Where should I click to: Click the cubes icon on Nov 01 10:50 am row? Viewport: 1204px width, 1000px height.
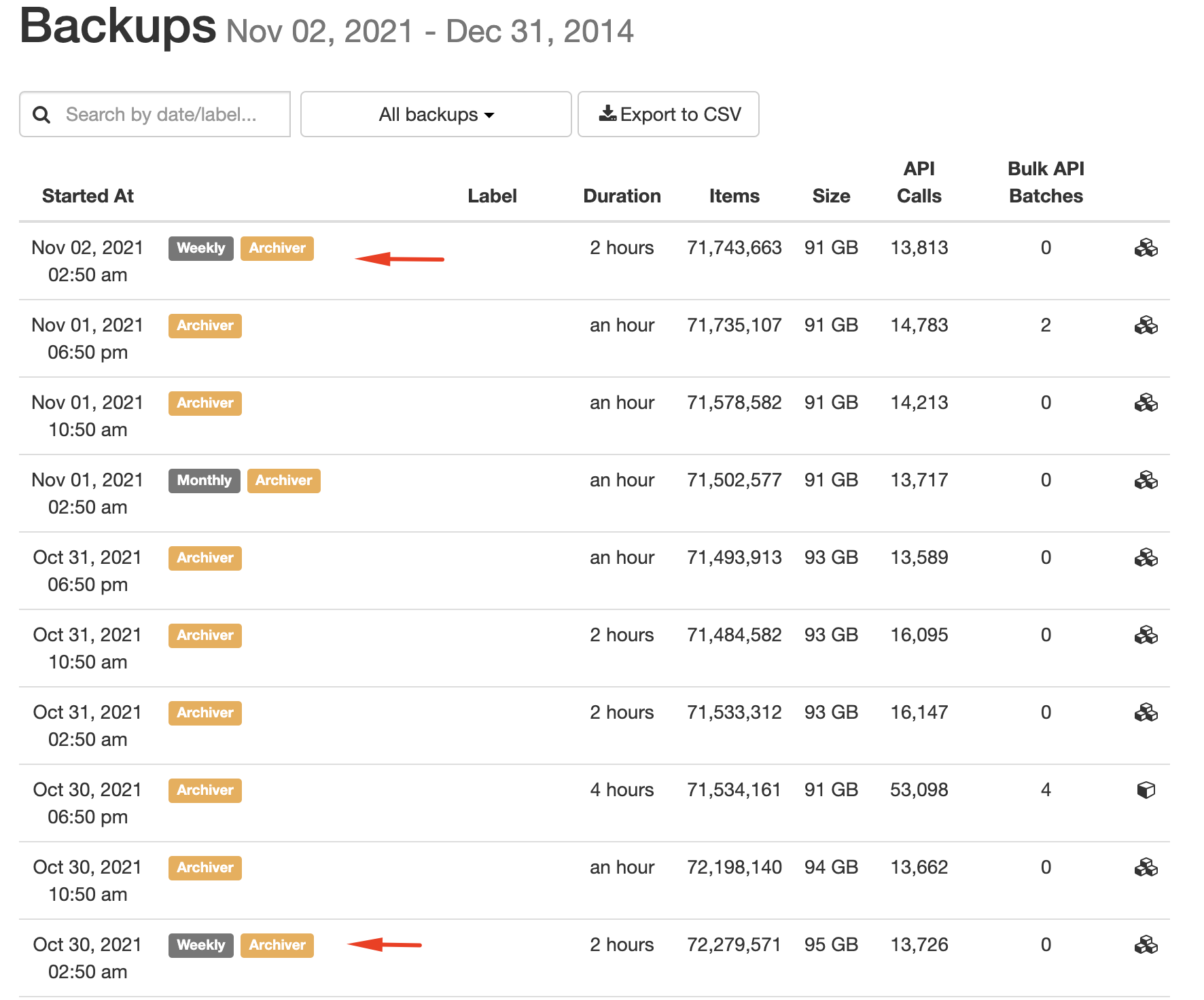[x=1146, y=402]
